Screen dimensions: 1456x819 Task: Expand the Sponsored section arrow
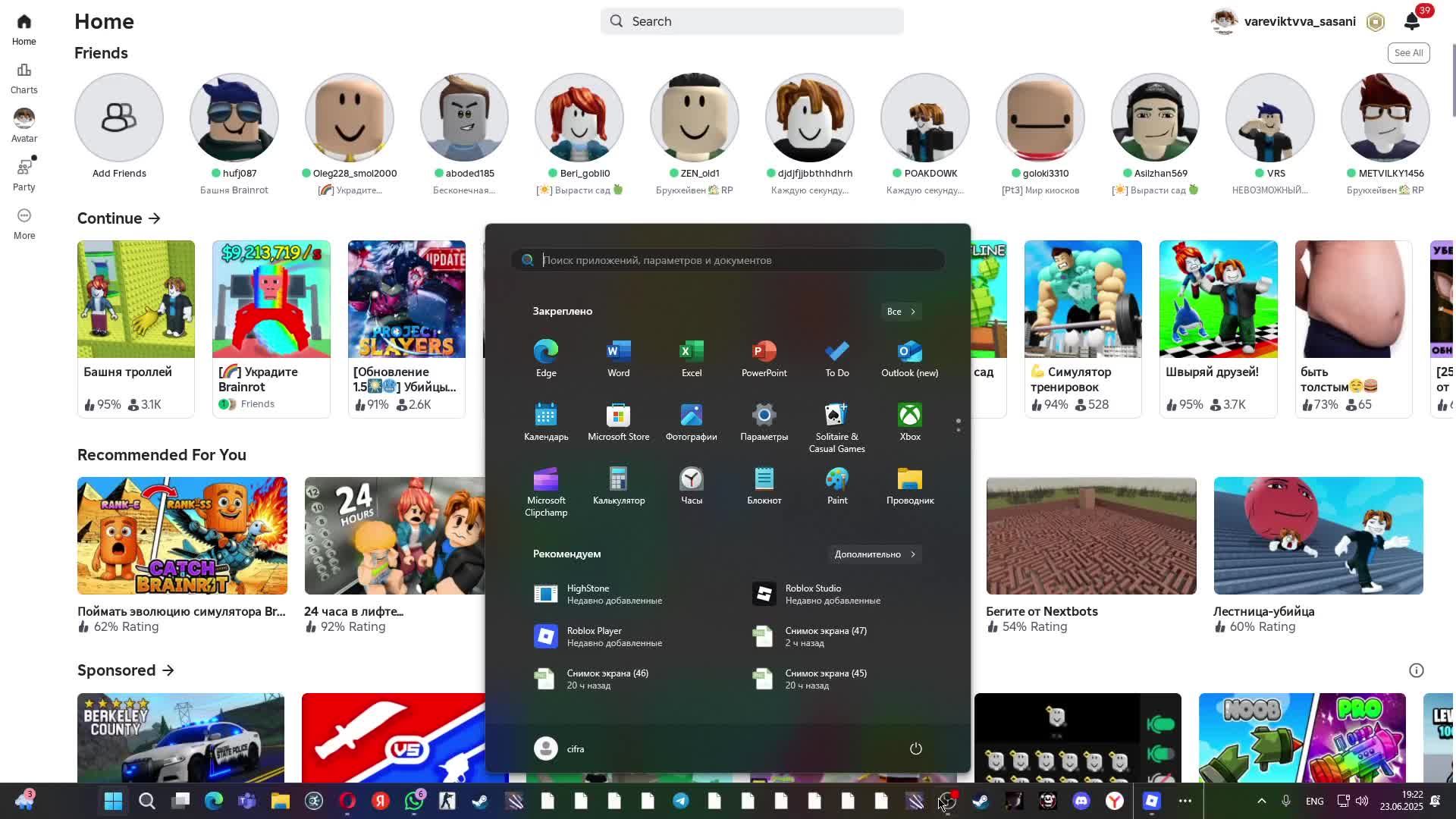168,670
